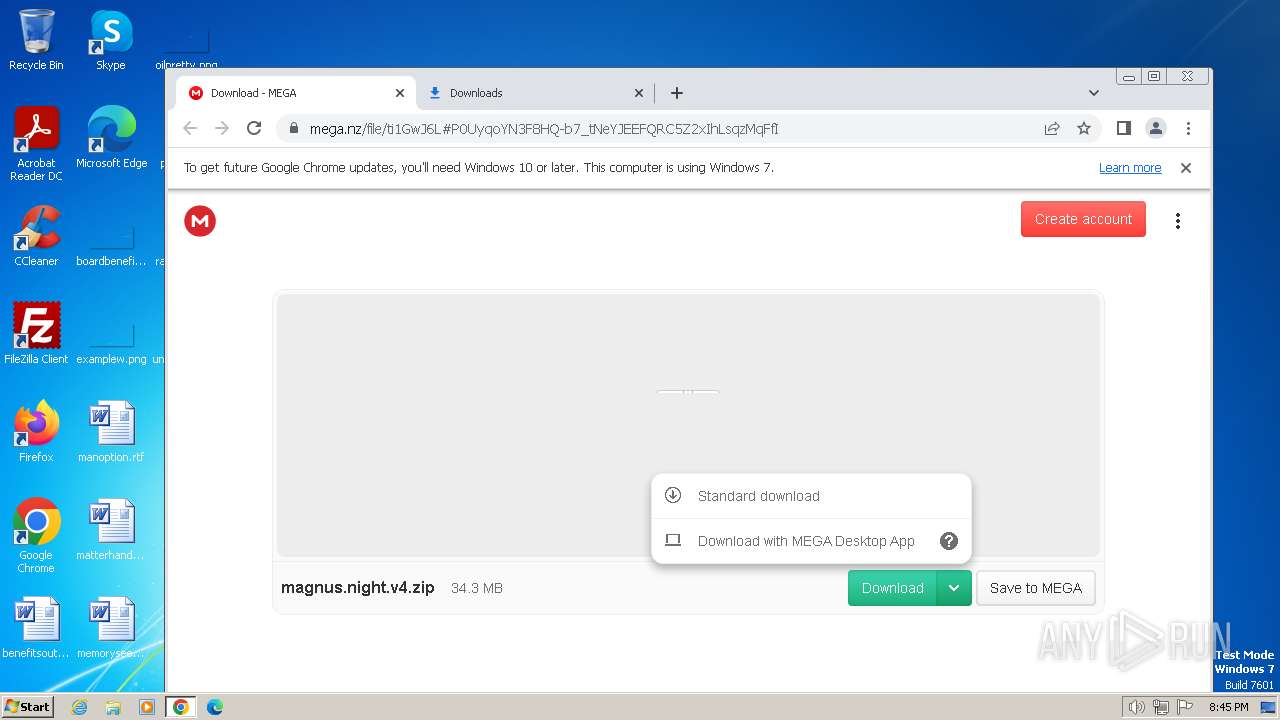Follow the Learn more link
The image size is (1280, 720).
1130,168
